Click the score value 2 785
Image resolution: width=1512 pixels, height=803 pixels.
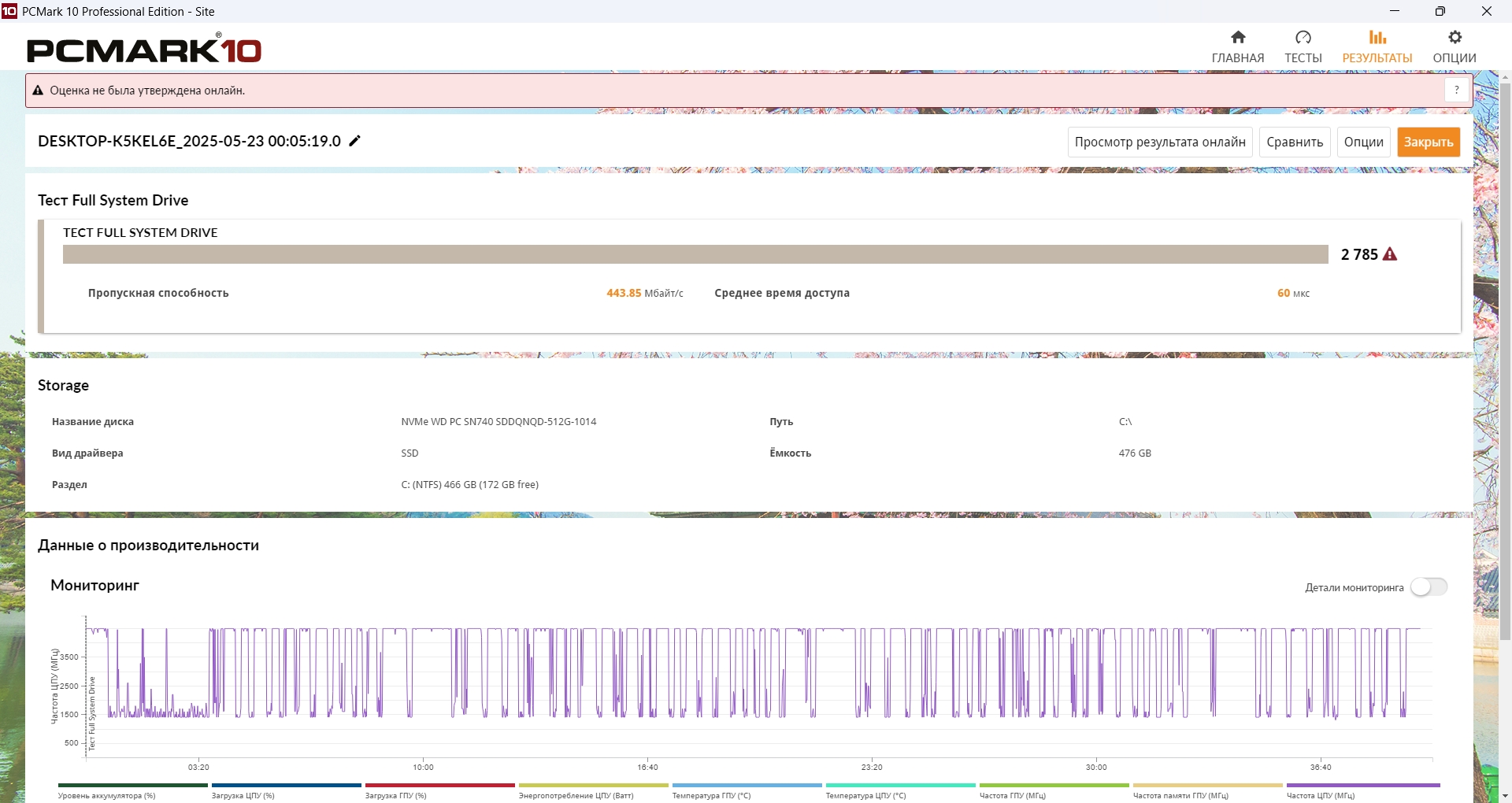(1359, 254)
